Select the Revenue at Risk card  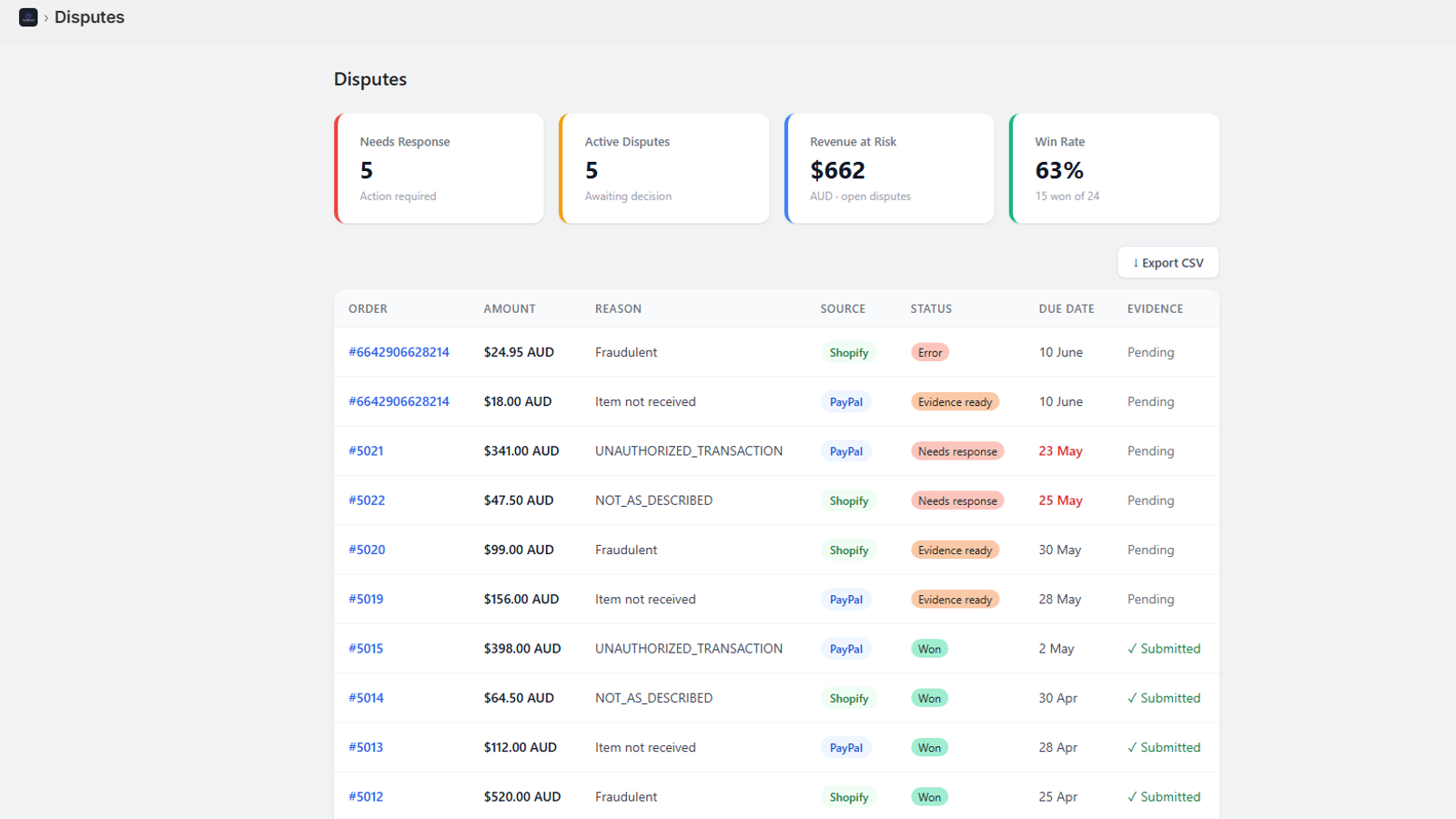(x=889, y=168)
